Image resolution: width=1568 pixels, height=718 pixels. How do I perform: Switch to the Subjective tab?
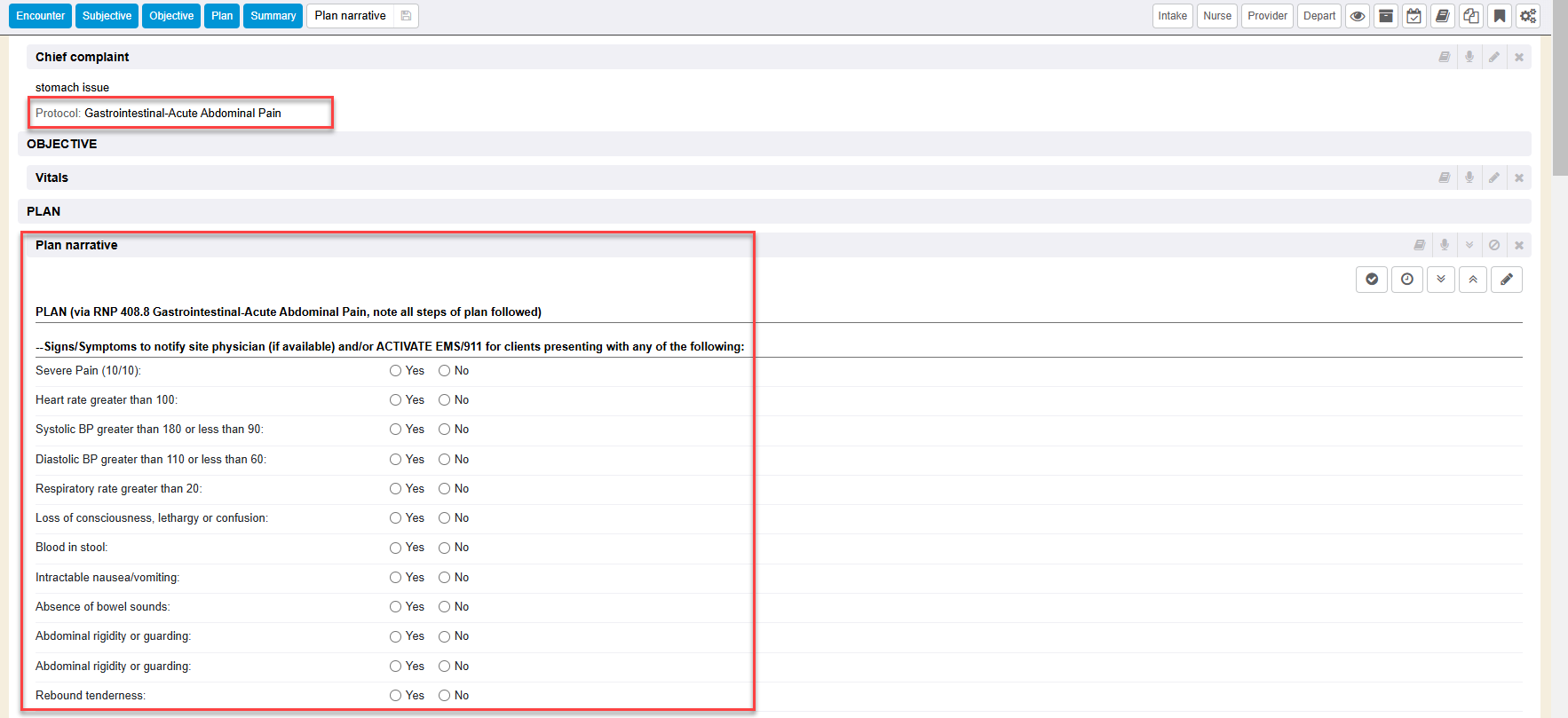click(107, 16)
